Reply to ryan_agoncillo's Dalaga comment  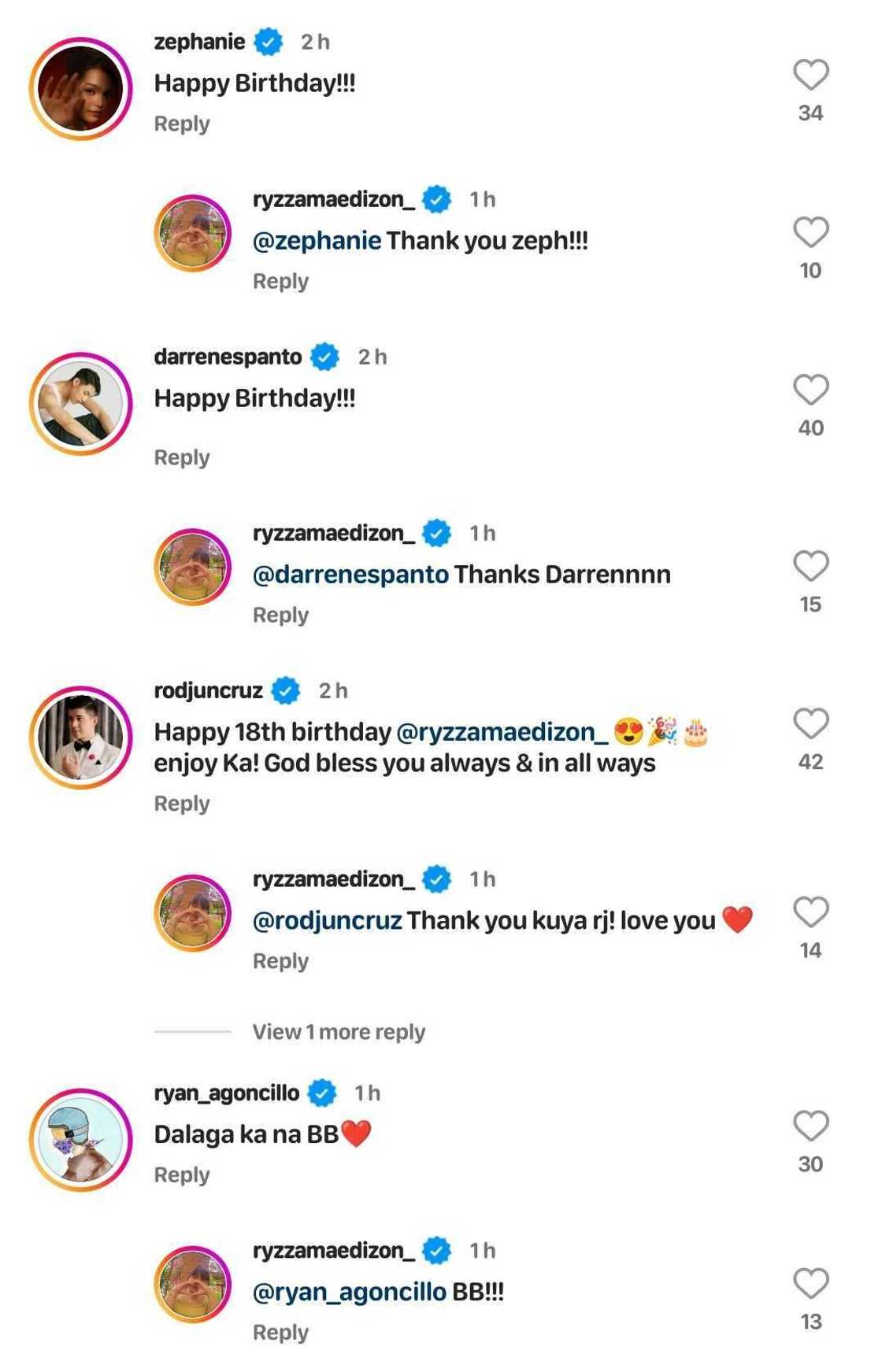click(x=182, y=1175)
